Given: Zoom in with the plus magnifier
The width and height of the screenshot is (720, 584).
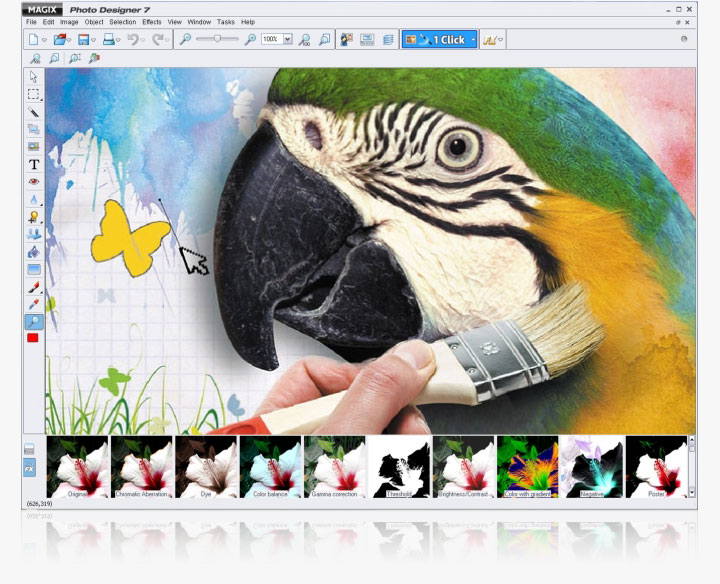Looking at the screenshot, I should 250,39.
